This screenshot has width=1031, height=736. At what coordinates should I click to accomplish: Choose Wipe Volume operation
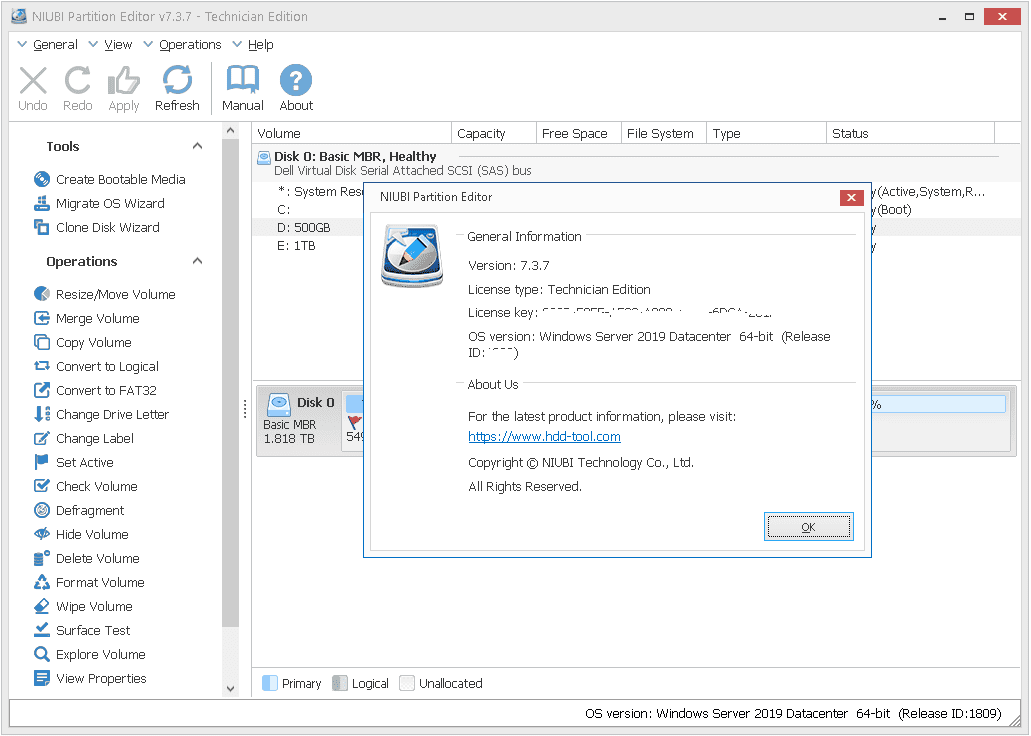(84, 606)
